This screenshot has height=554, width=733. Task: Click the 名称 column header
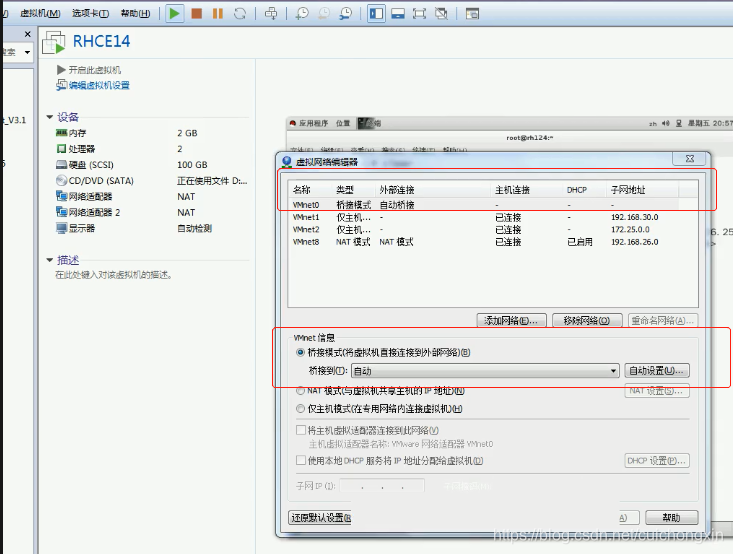click(x=310, y=190)
